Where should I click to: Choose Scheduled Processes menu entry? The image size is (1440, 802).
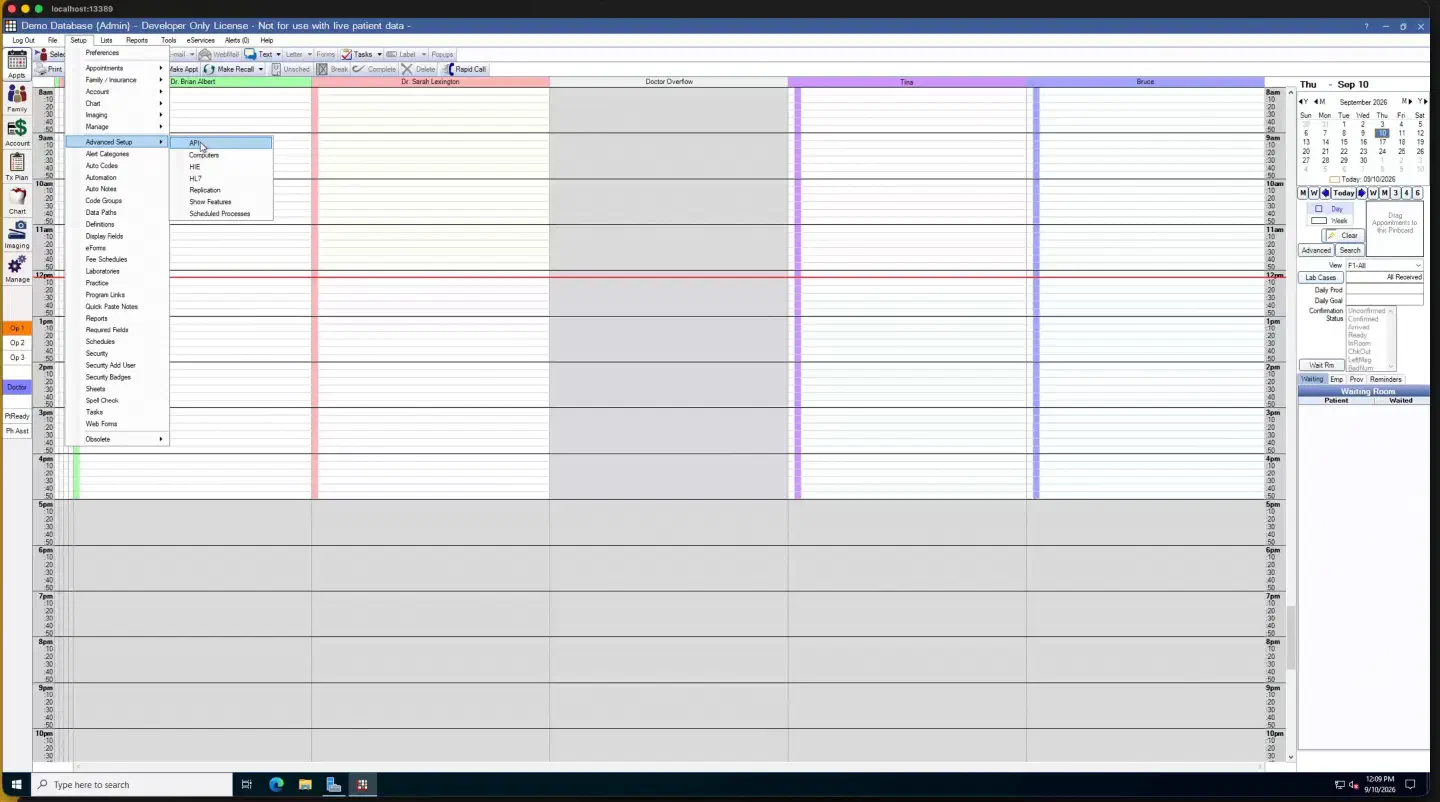(220, 214)
